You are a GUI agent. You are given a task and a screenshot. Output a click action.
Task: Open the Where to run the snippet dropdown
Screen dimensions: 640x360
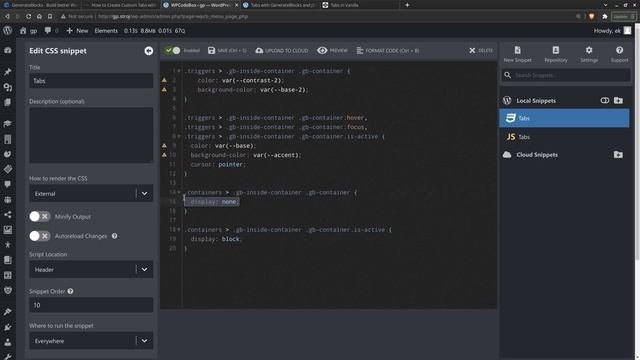click(x=91, y=341)
